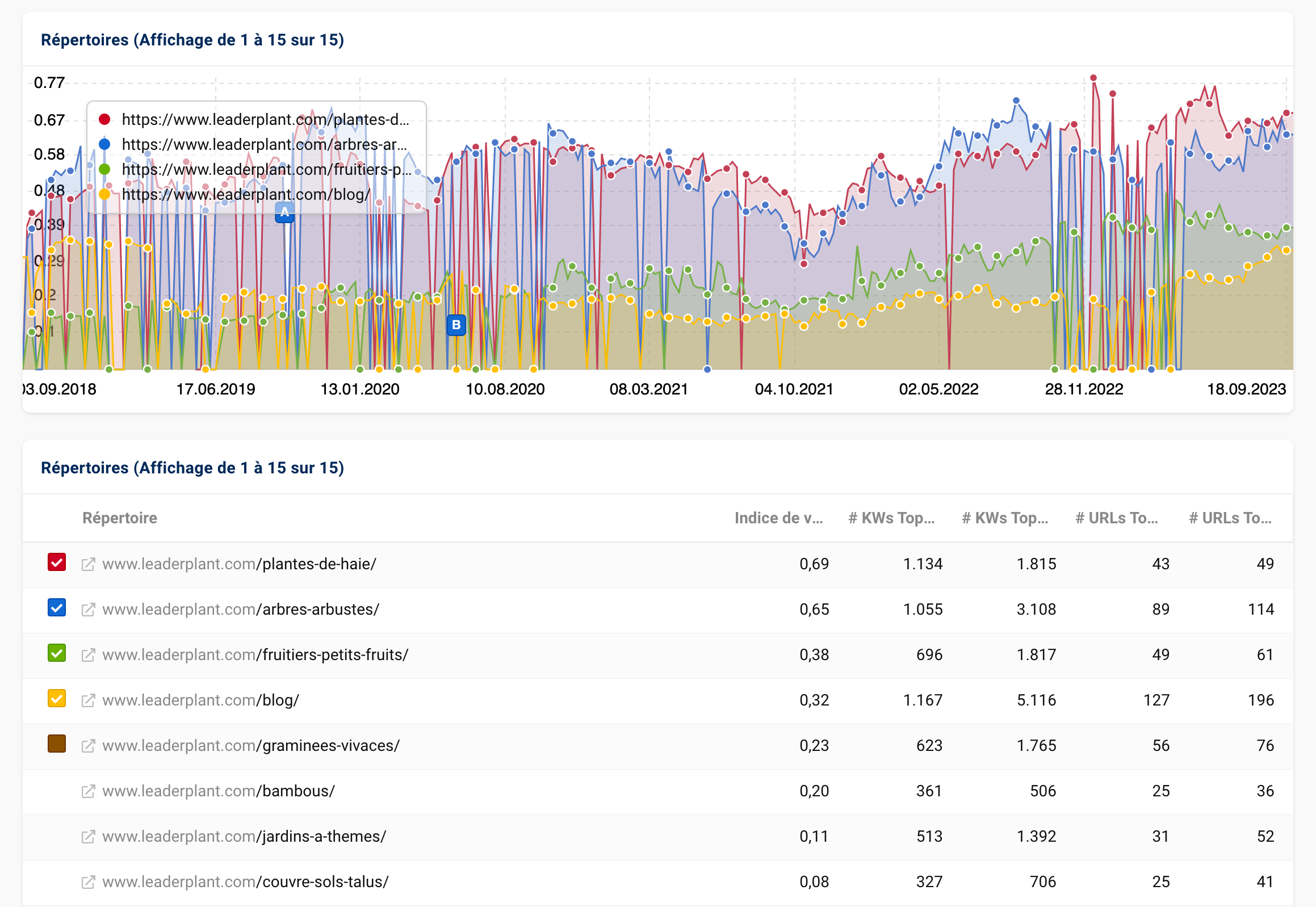Screen dimensions: 1316x907
Task: Uncheck the green fruitiers-petits-fruits checkbox
Action: [x=57, y=653]
